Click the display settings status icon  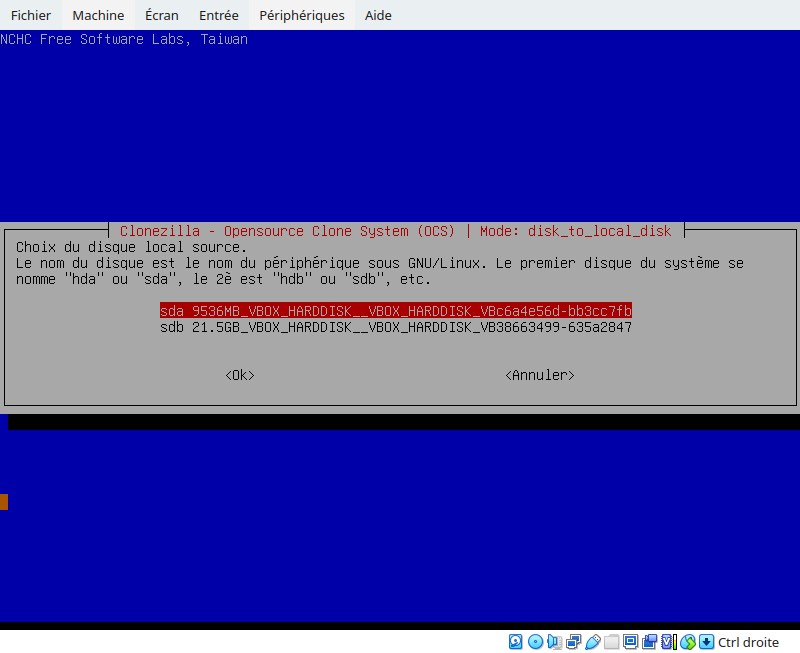click(631, 641)
